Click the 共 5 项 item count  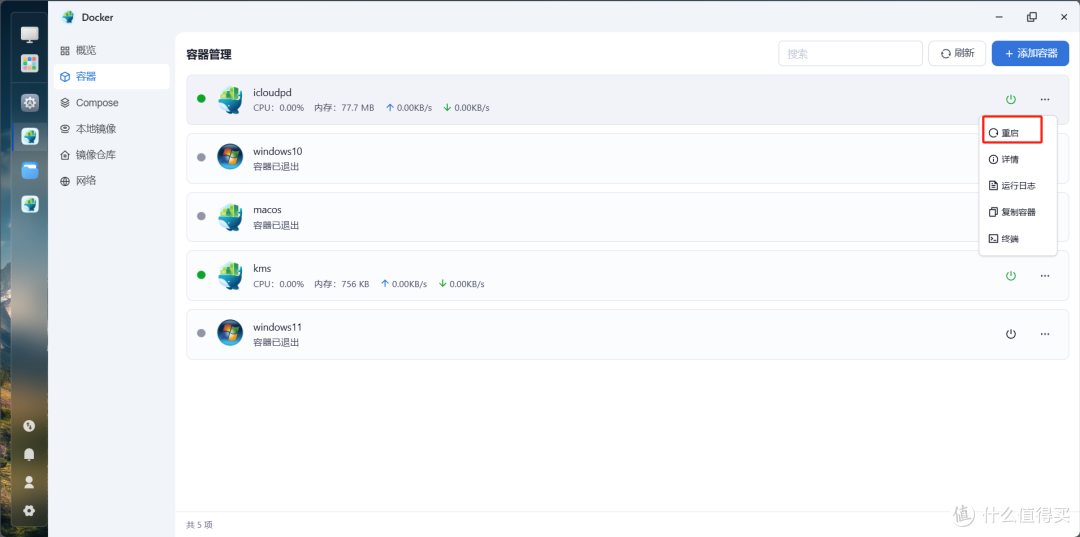[199, 525]
